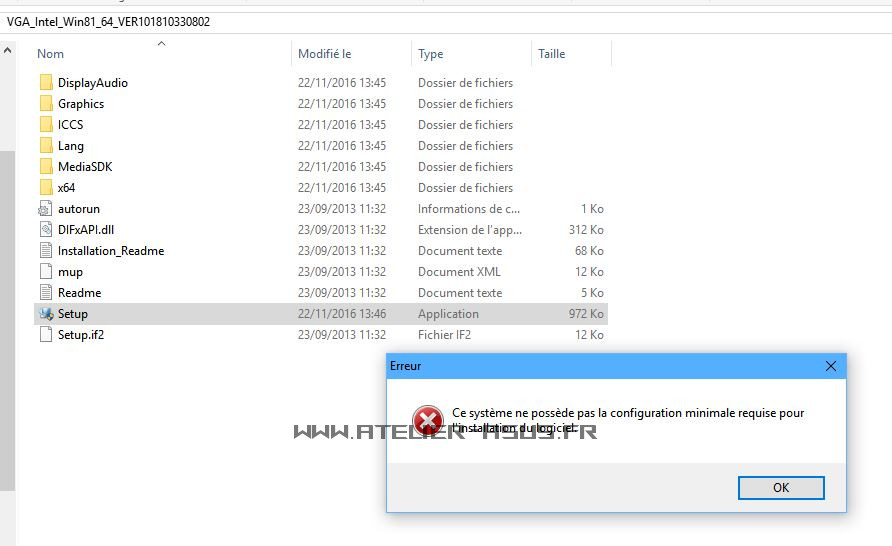Click the Erreur dialog title text
This screenshot has width=892, height=546.
coord(406,366)
